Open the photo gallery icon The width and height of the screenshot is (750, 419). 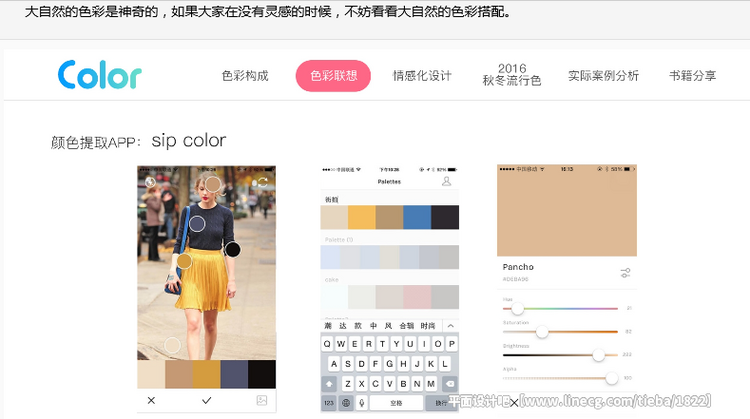(262, 400)
